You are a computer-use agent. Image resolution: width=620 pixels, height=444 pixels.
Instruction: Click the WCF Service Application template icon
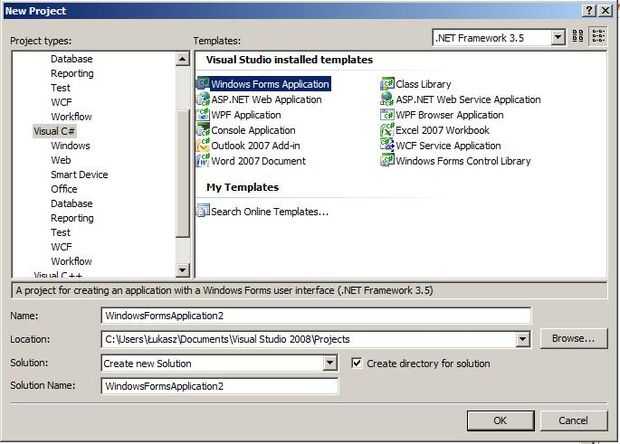click(x=388, y=145)
